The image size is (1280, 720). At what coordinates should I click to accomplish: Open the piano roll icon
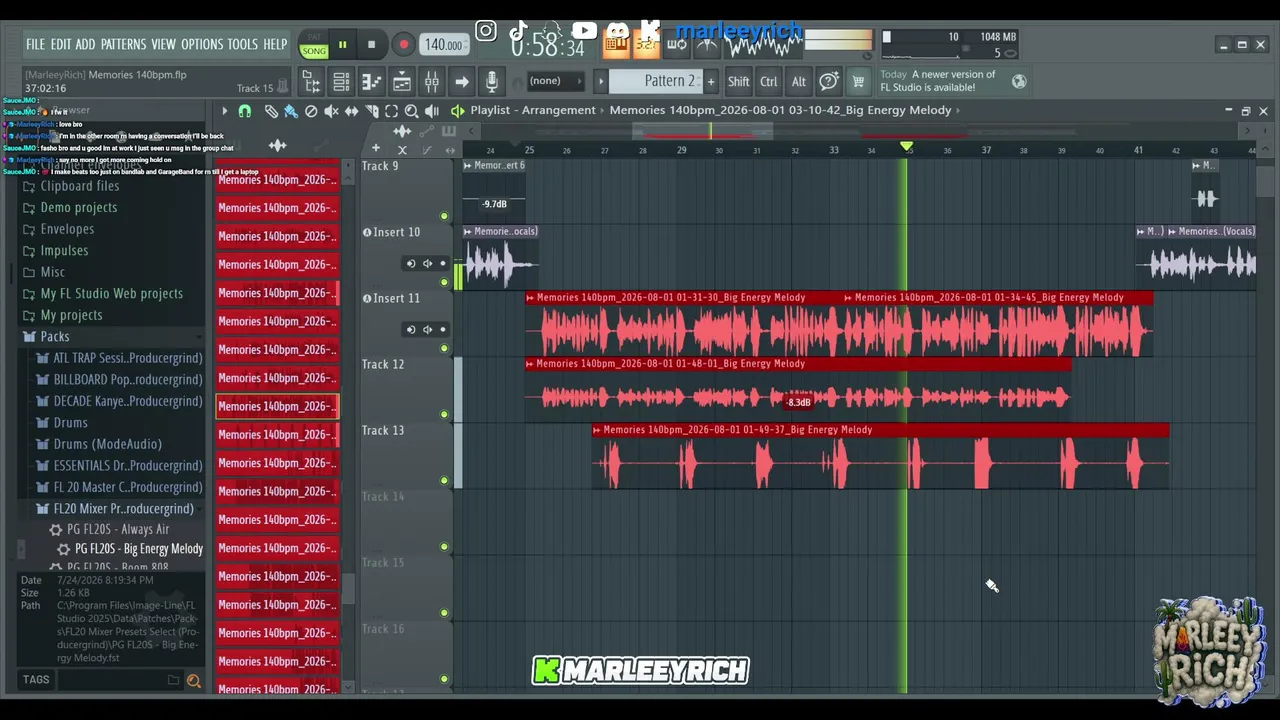[371, 81]
